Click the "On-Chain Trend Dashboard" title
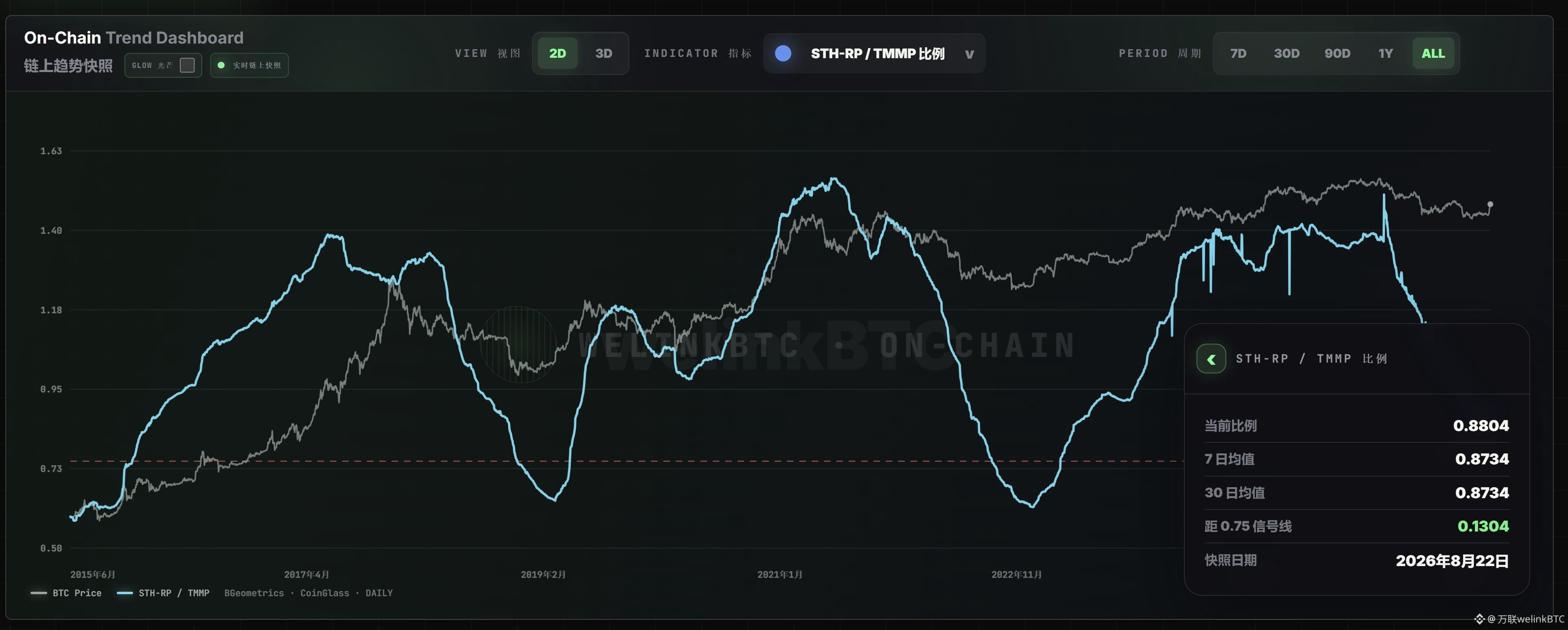Image resolution: width=1568 pixels, height=630 pixels. [x=134, y=38]
